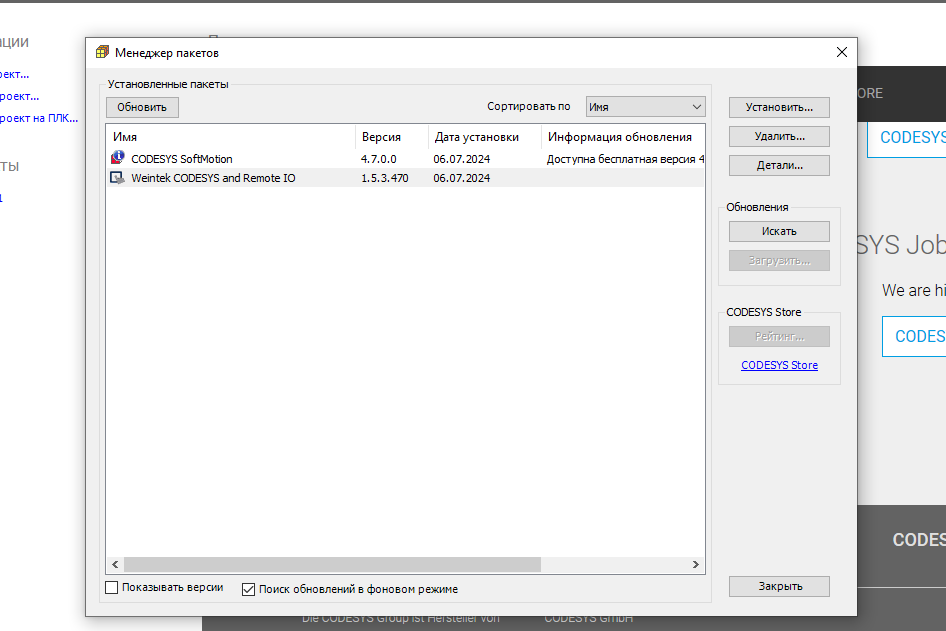Click 'Искать' to search updates
The width and height of the screenshot is (946, 631).
pyautogui.click(x=779, y=231)
